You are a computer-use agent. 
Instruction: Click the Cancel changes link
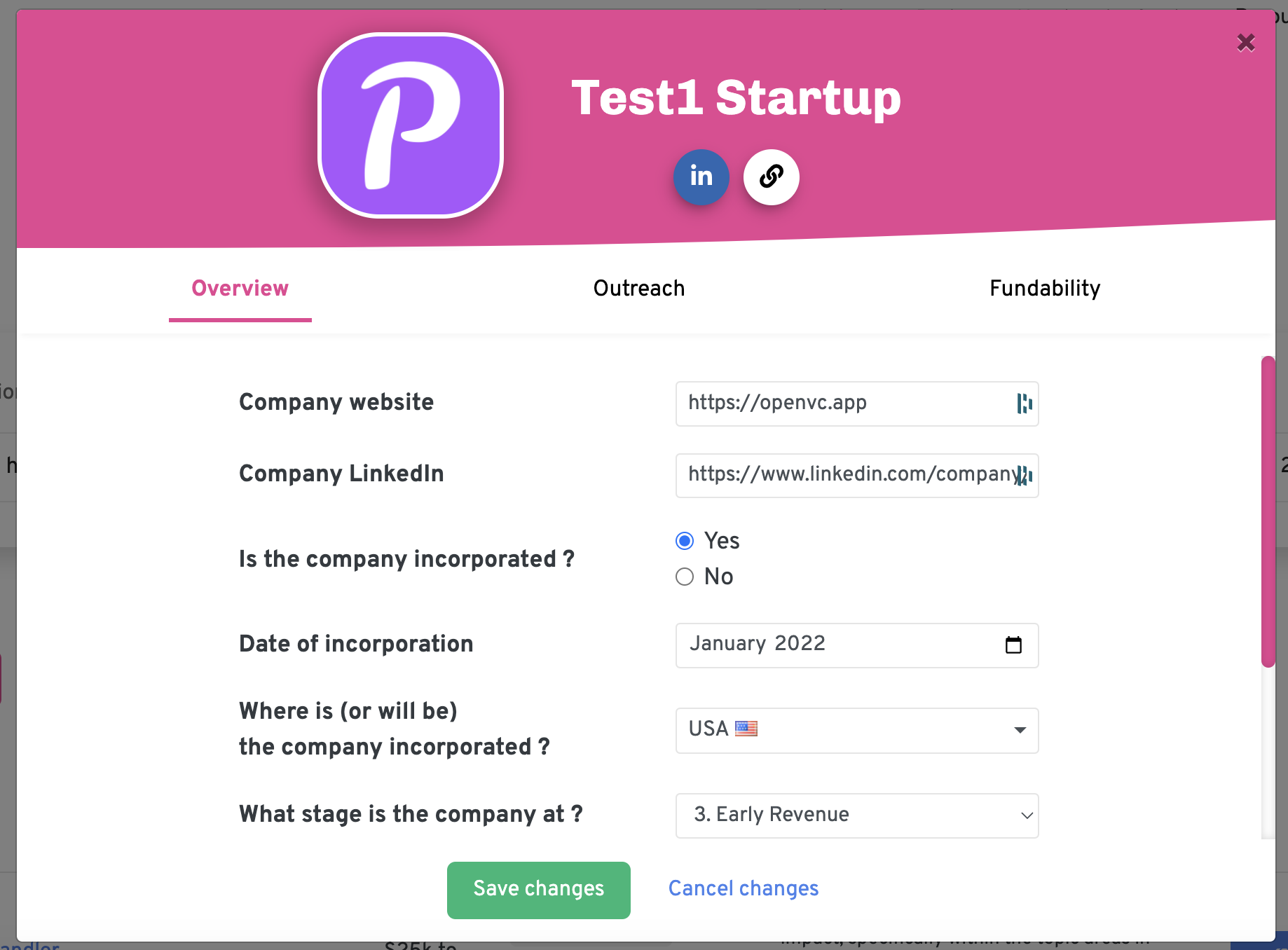point(744,888)
